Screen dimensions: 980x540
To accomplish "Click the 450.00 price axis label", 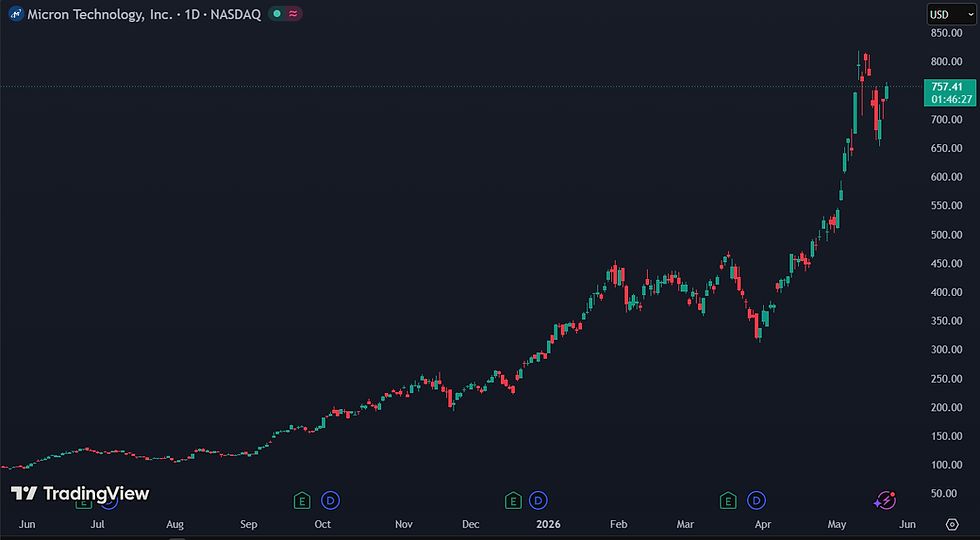I will (x=946, y=263).
